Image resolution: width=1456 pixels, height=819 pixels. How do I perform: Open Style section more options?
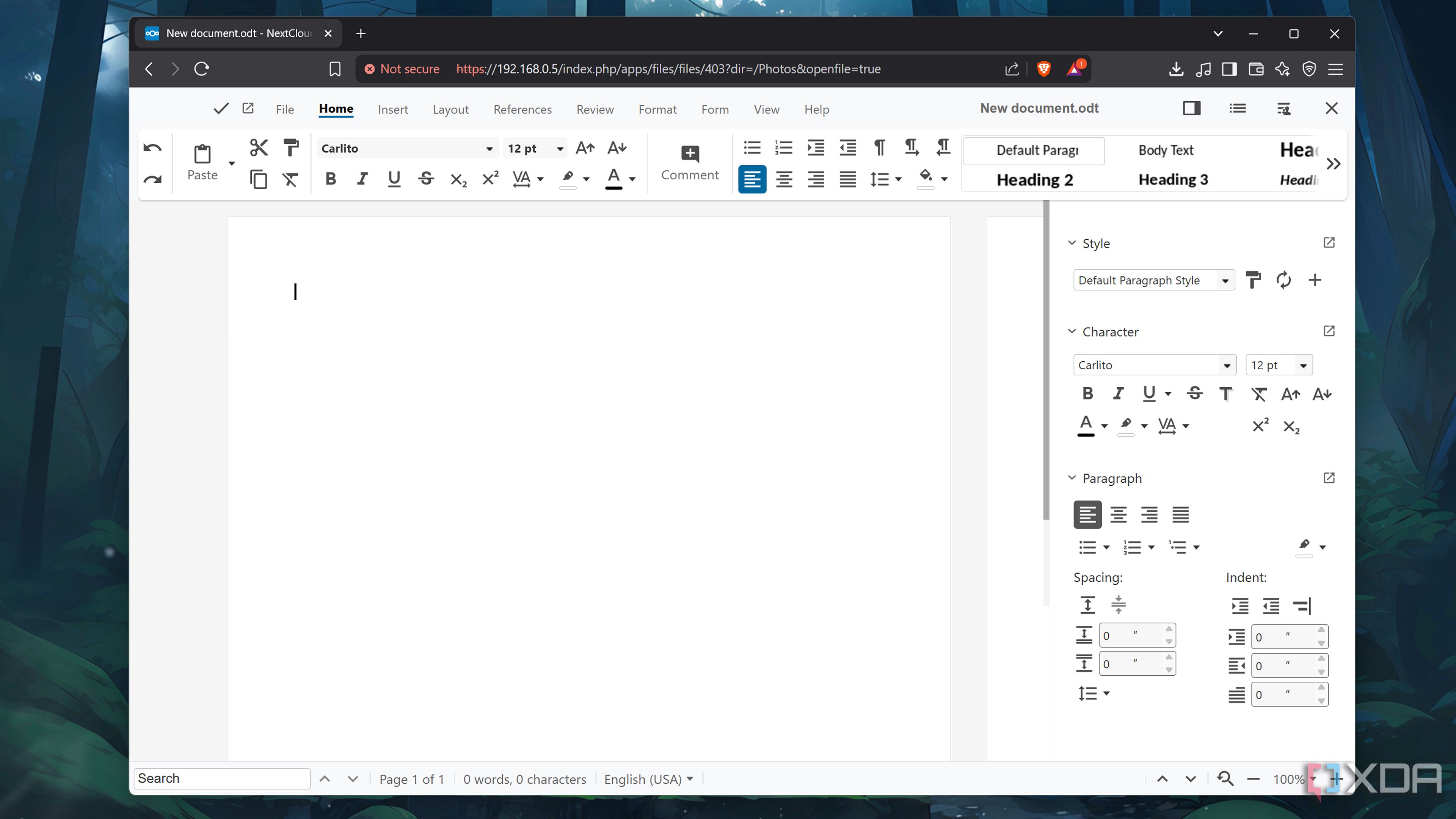pyautogui.click(x=1329, y=243)
